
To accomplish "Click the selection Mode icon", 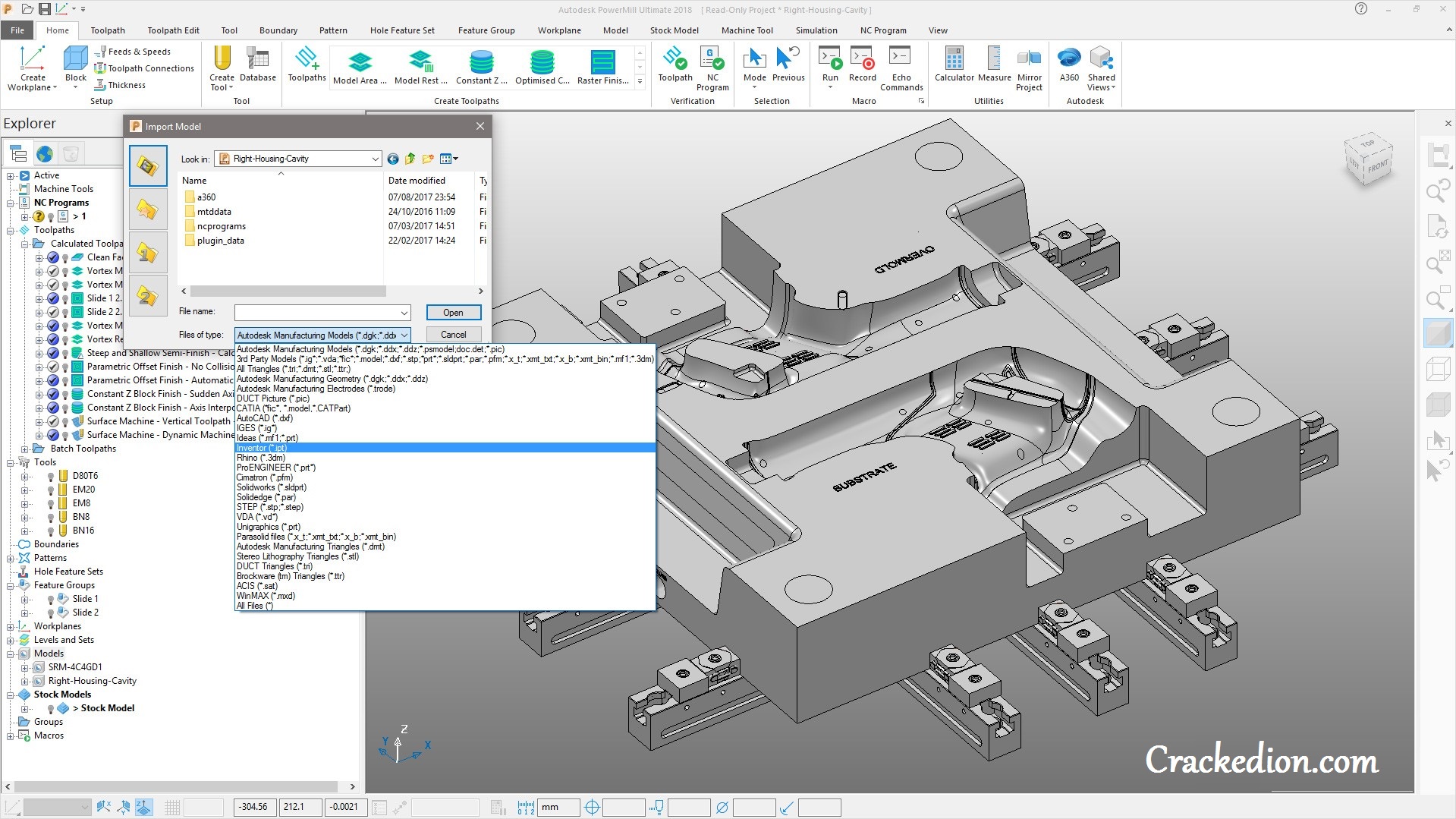I will 754,59.
